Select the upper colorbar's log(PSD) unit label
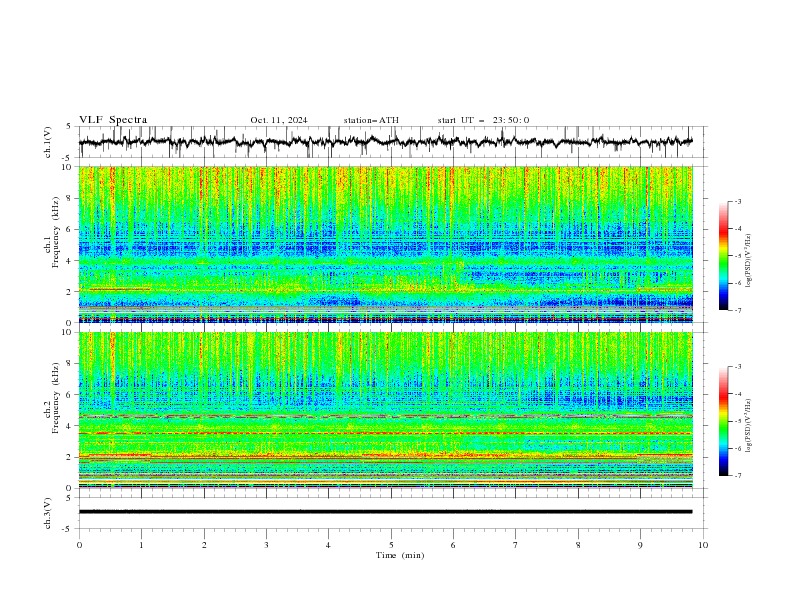Image resolution: width=792 pixels, height=612 pixels. [749, 261]
